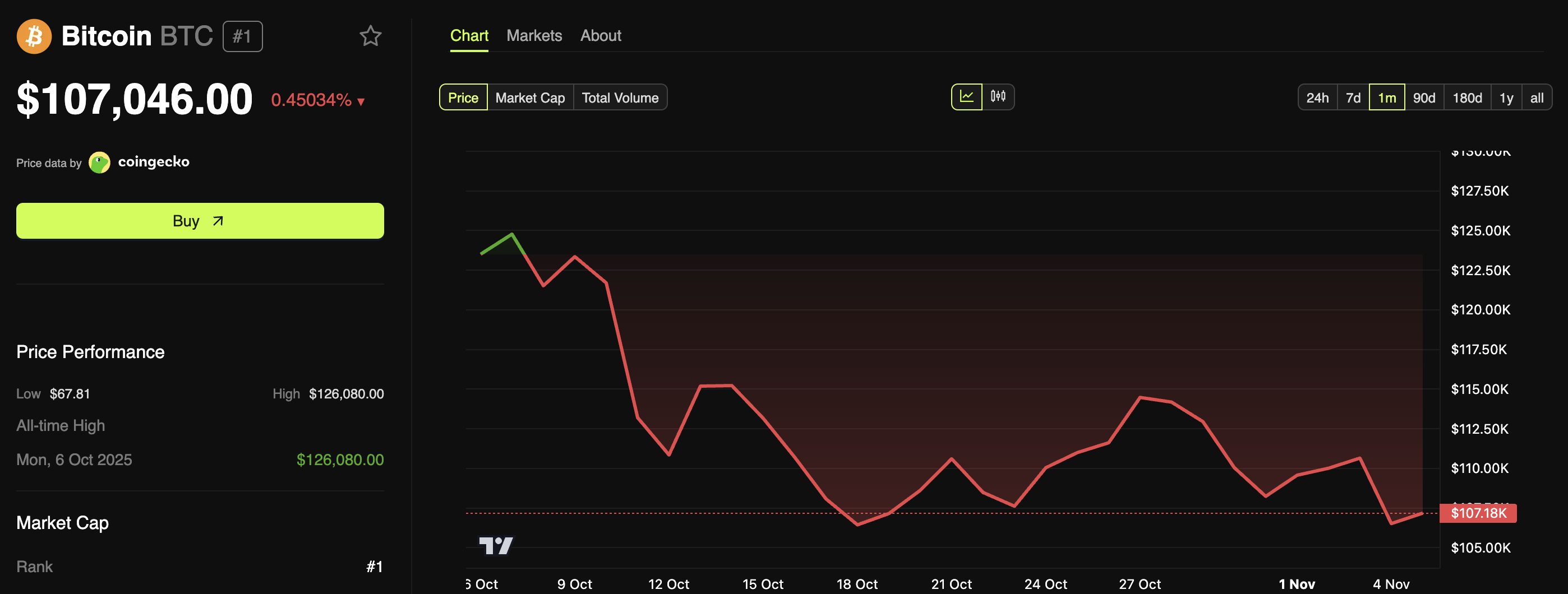Click the Bitcoin logo icon
Screen dimensions: 1568x594
click(34, 36)
